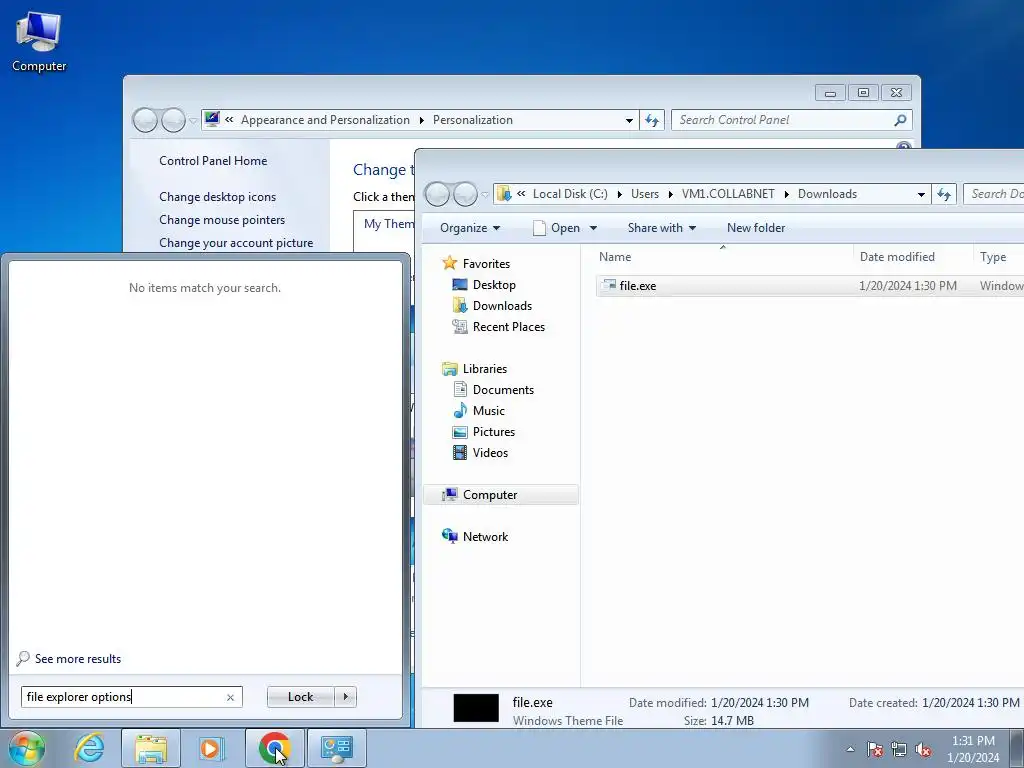Viewport: 1024px width, 768px height.
Task: Open Windows Media Player taskbar icon
Action: pos(212,748)
